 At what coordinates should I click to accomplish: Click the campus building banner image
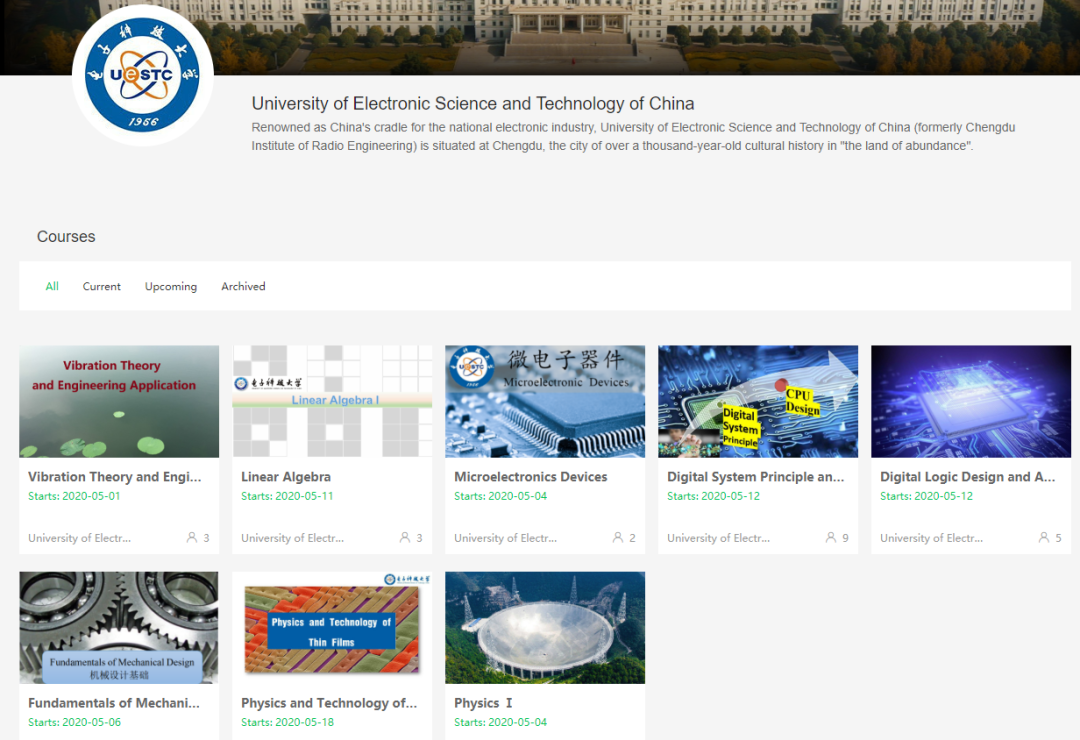(540, 37)
